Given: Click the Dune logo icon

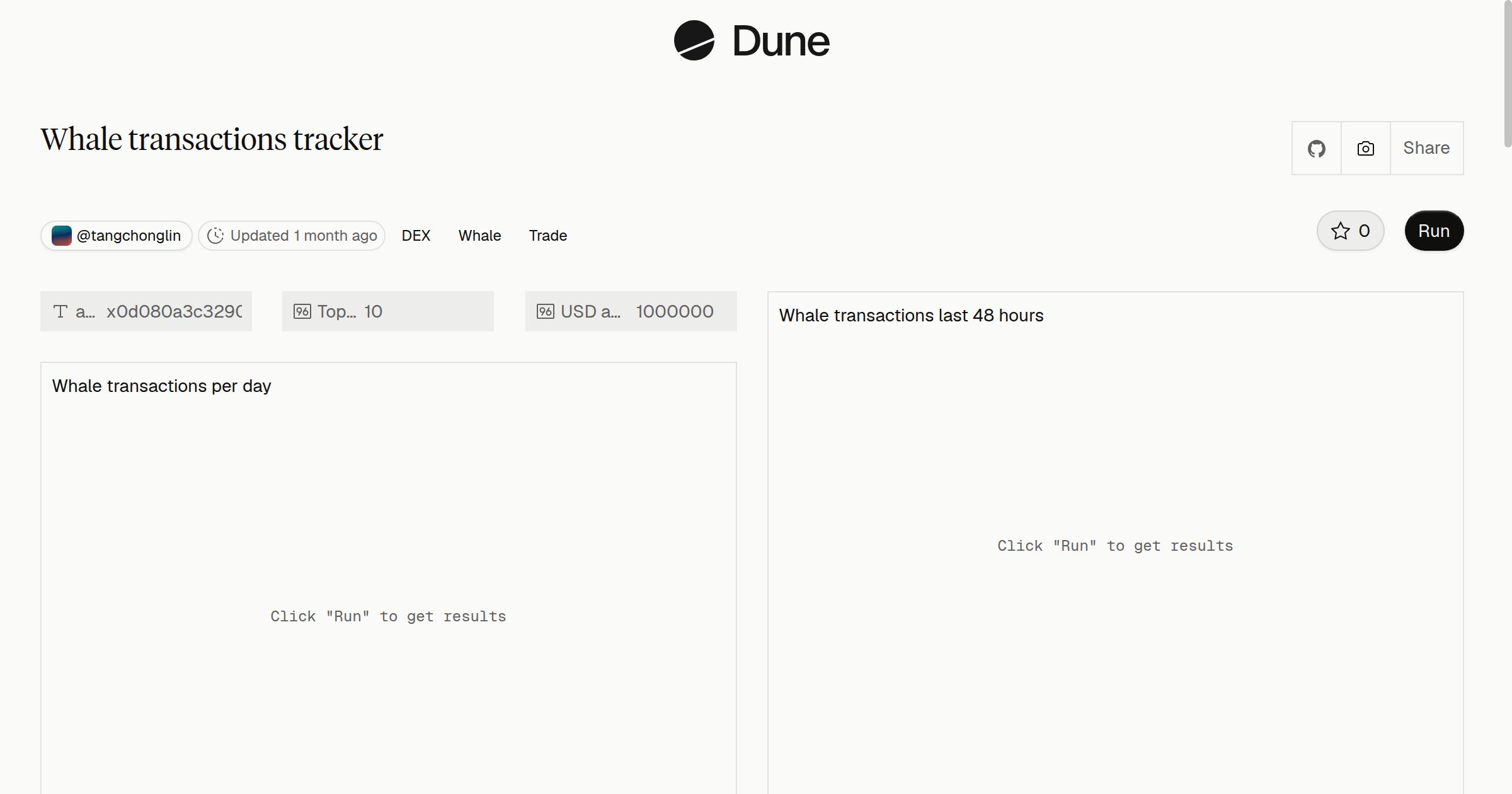Looking at the screenshot, I should point(694,40).
